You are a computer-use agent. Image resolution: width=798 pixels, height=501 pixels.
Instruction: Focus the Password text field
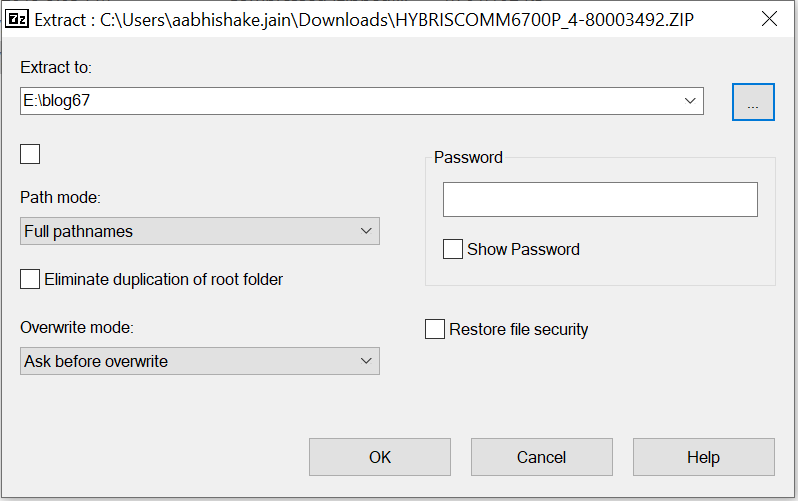[600, 200]
